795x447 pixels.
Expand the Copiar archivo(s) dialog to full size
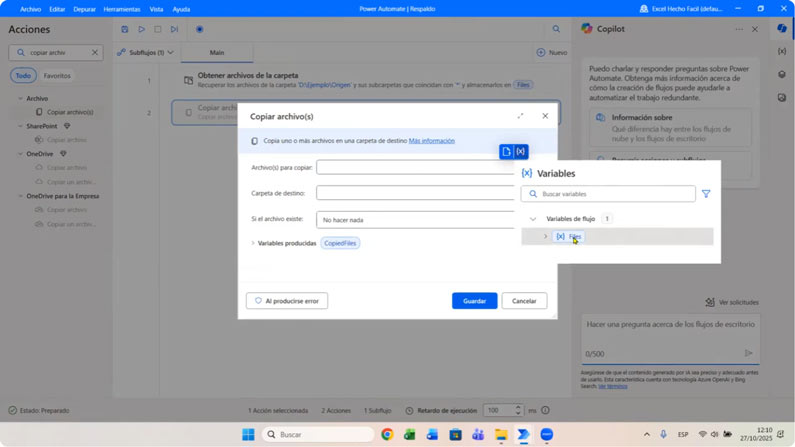click(x=520, y=116)
